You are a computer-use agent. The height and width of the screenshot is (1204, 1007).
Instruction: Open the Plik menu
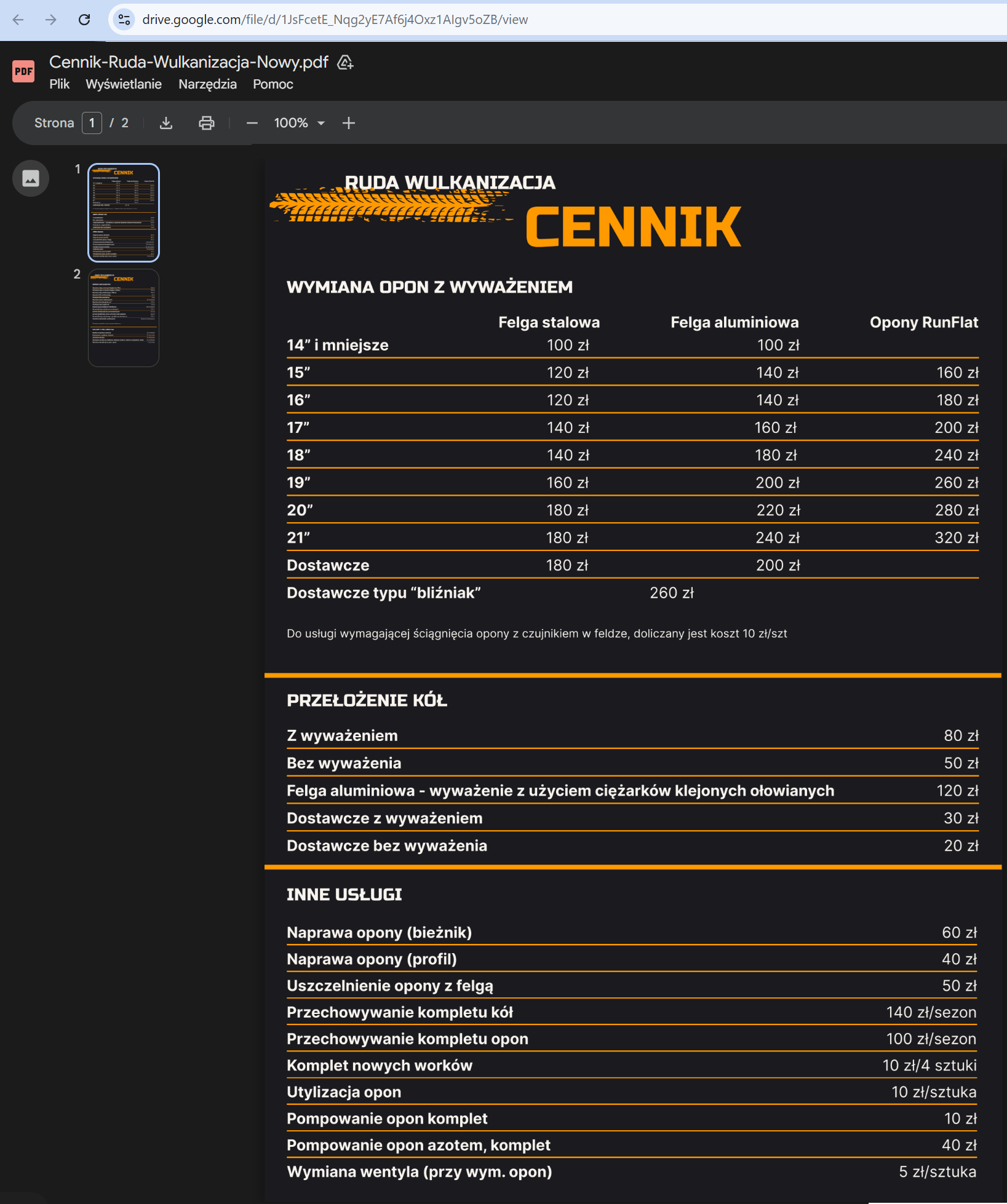tap(60, 84)
